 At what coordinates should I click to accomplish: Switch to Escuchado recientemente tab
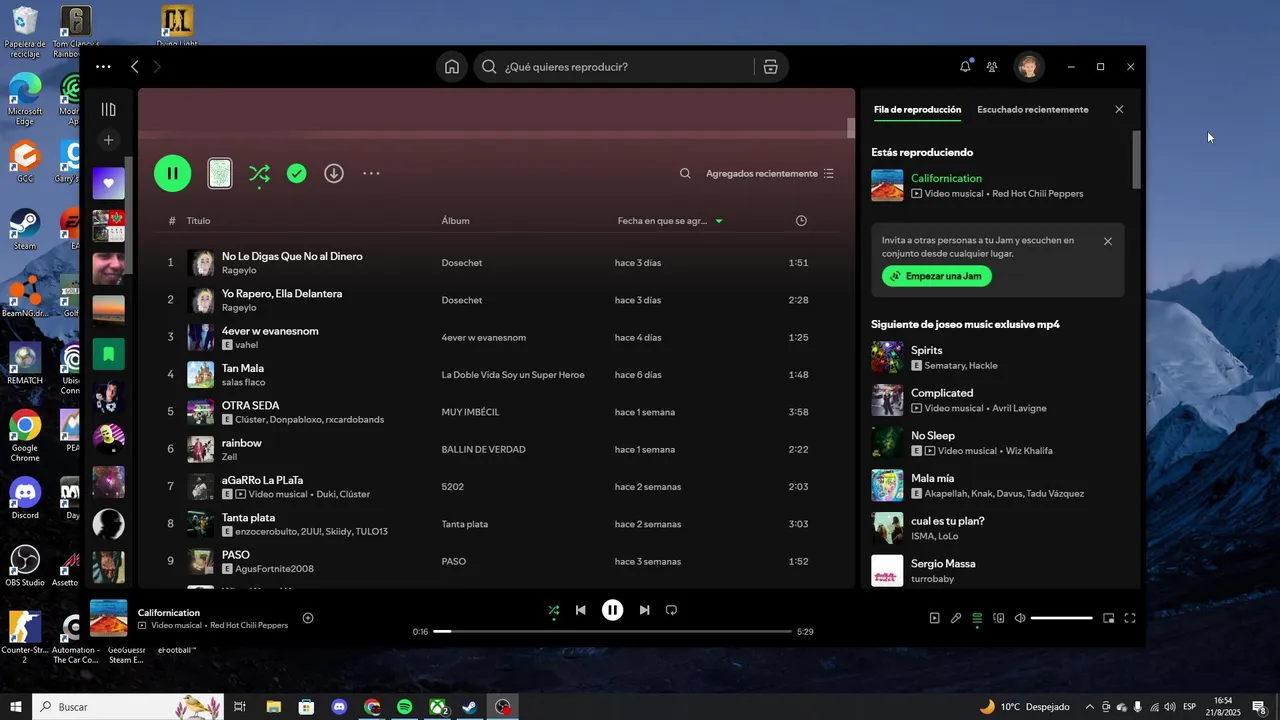click(1033, 109)
